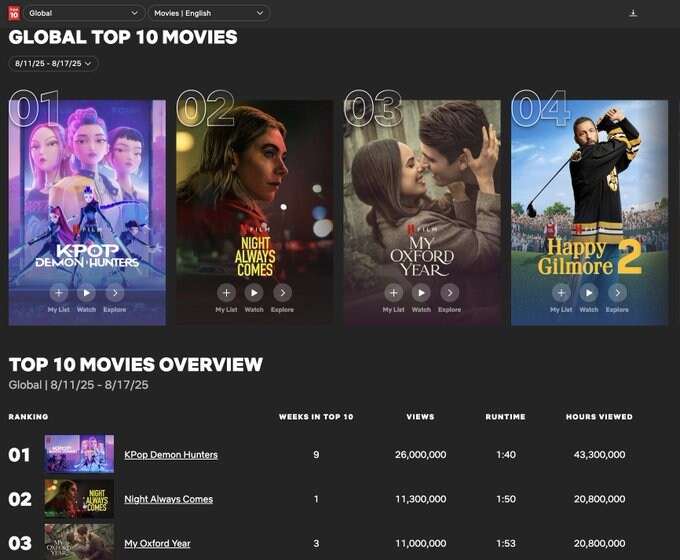This screenshot has height=560, width=680.
Task: Play Night Always Comes
Action: 254,293
